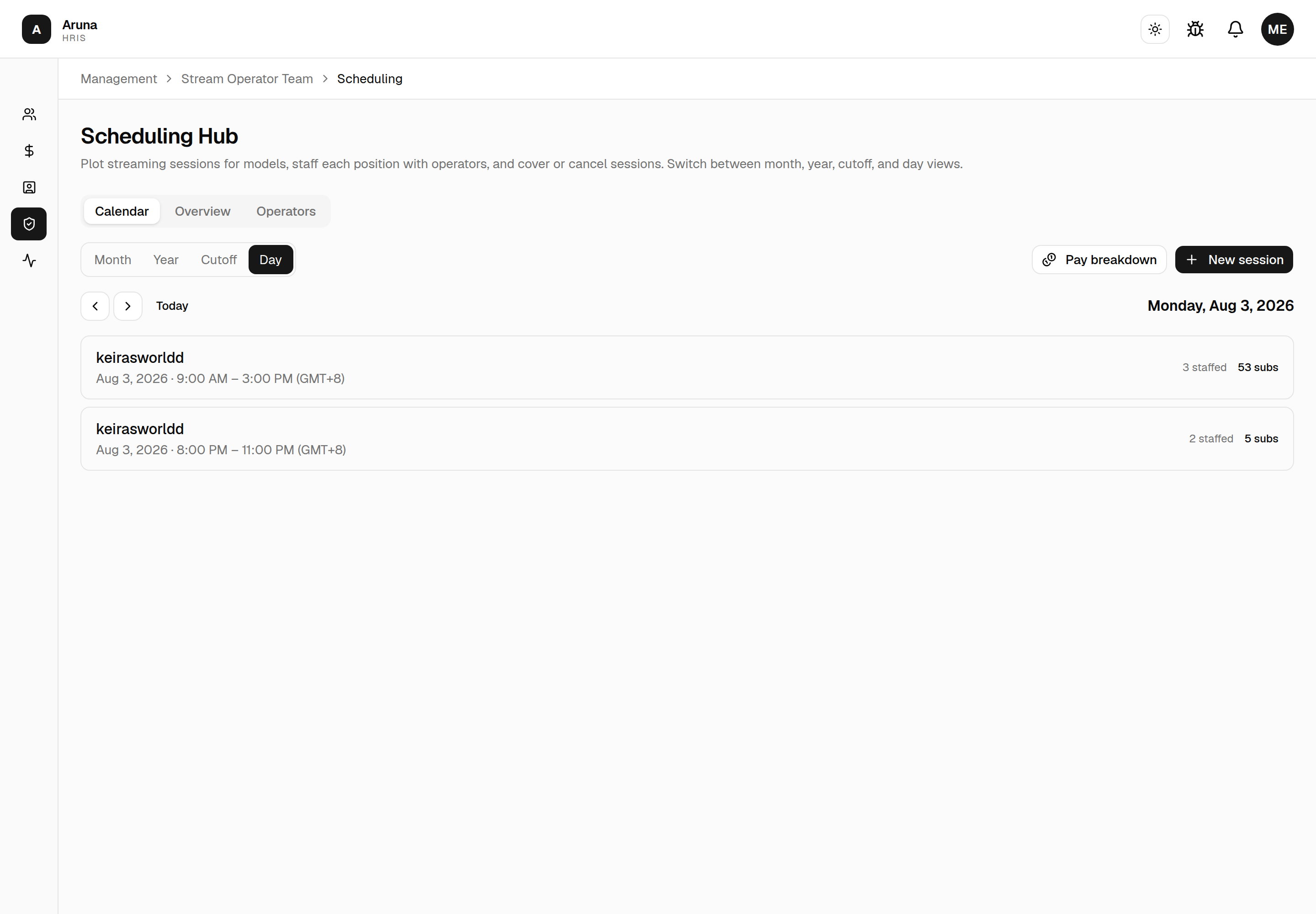Open the activity pulse sidebar icon
1316x914 pixels.
coord(29,260)
